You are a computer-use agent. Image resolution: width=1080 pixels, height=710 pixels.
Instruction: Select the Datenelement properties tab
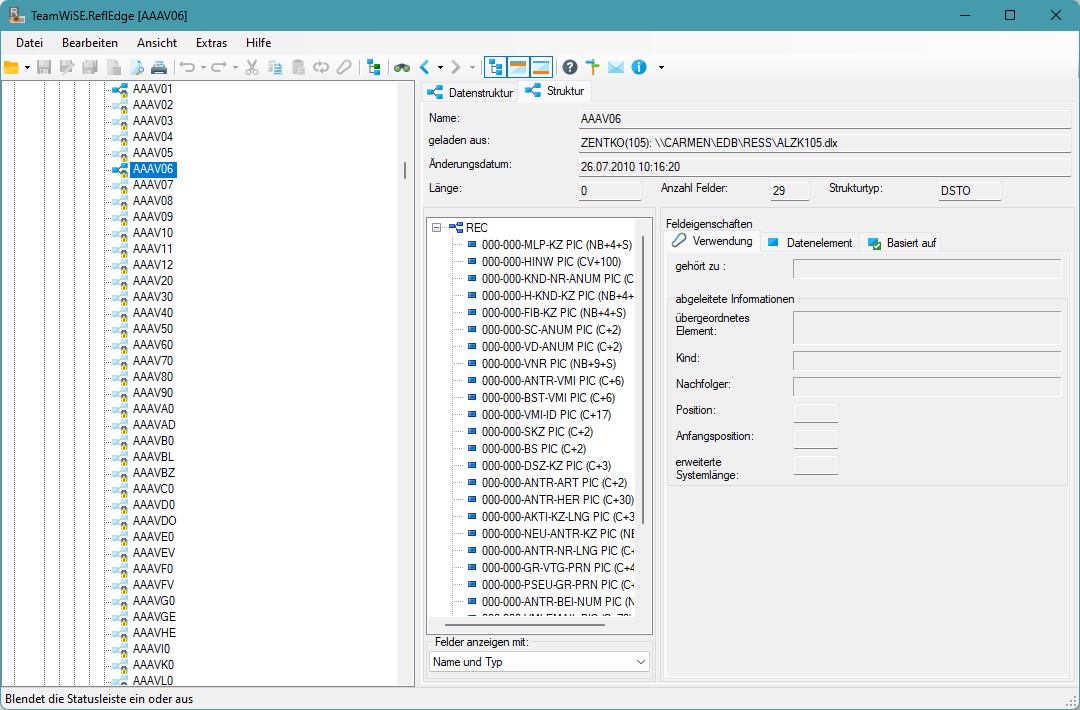click(x=810, y=242)
